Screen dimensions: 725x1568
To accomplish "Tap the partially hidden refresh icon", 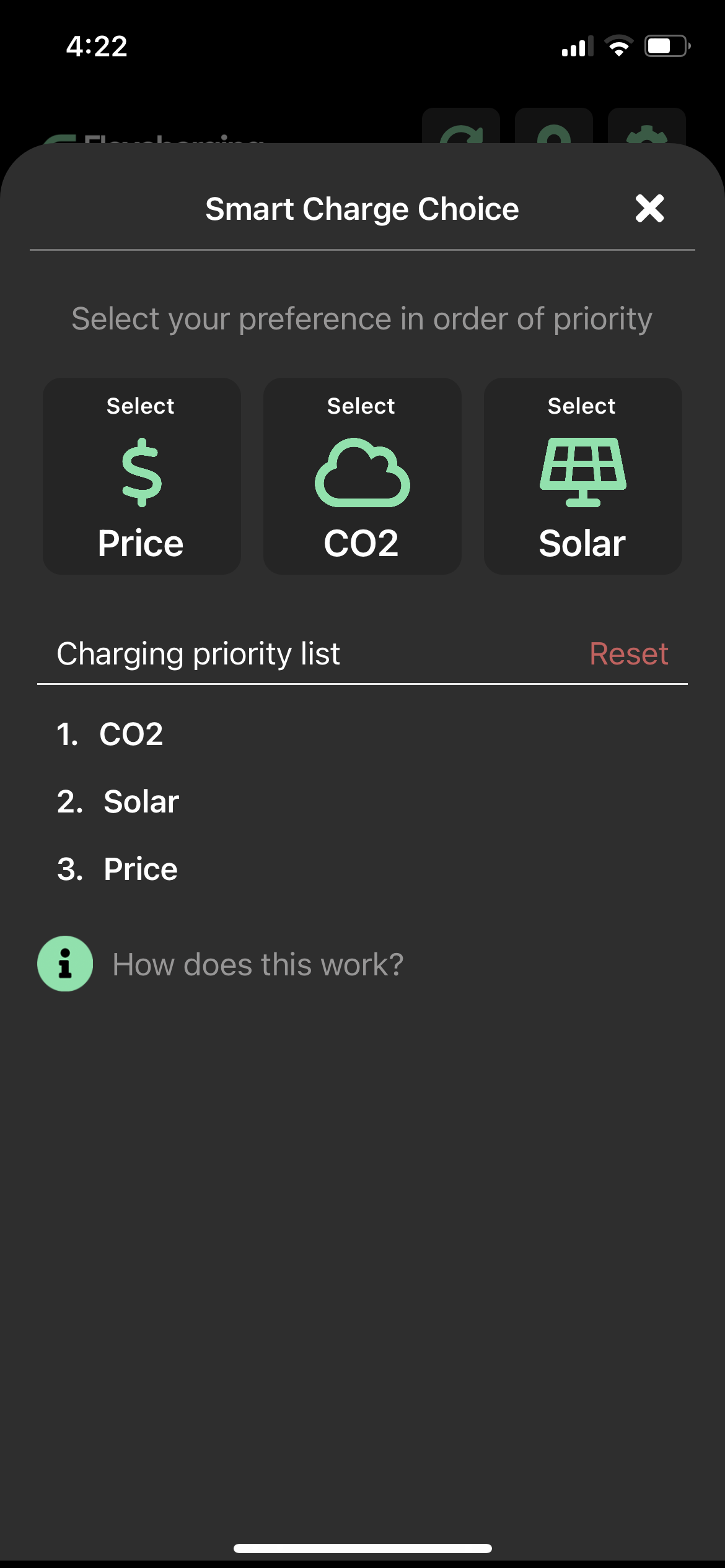I will [x=461, y=129].
